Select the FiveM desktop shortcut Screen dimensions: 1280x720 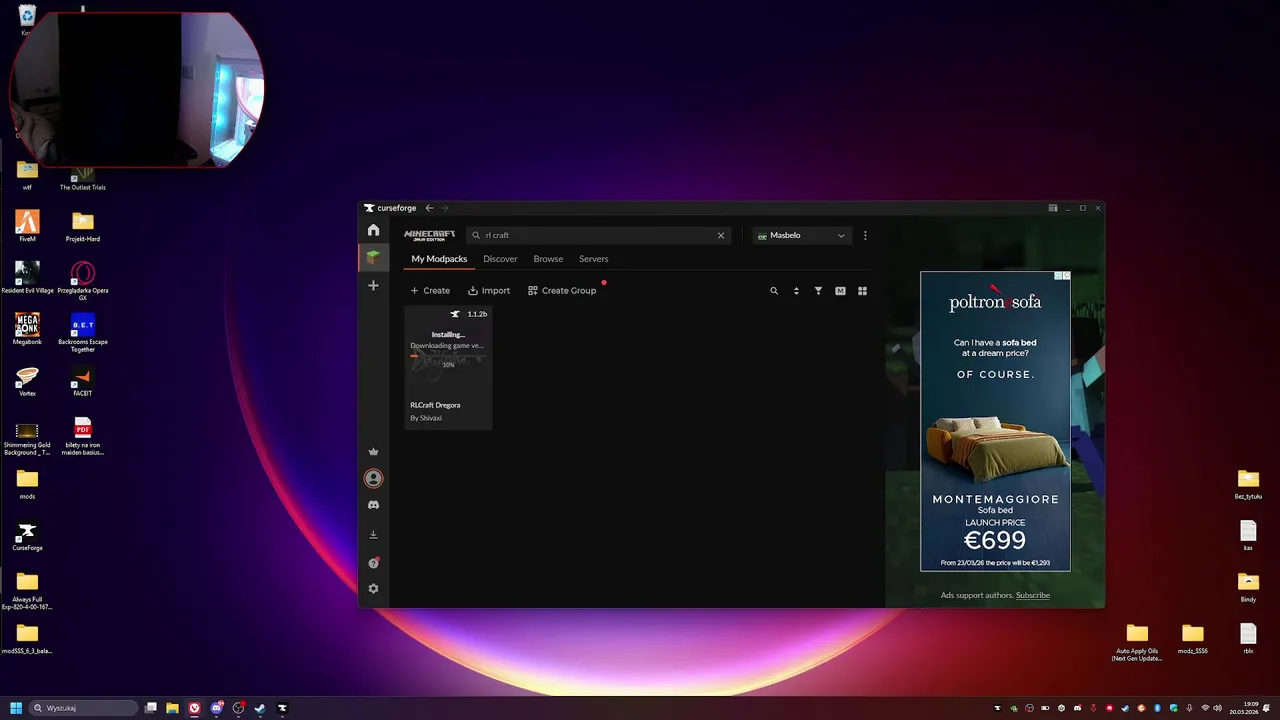[x=27, y=226]
